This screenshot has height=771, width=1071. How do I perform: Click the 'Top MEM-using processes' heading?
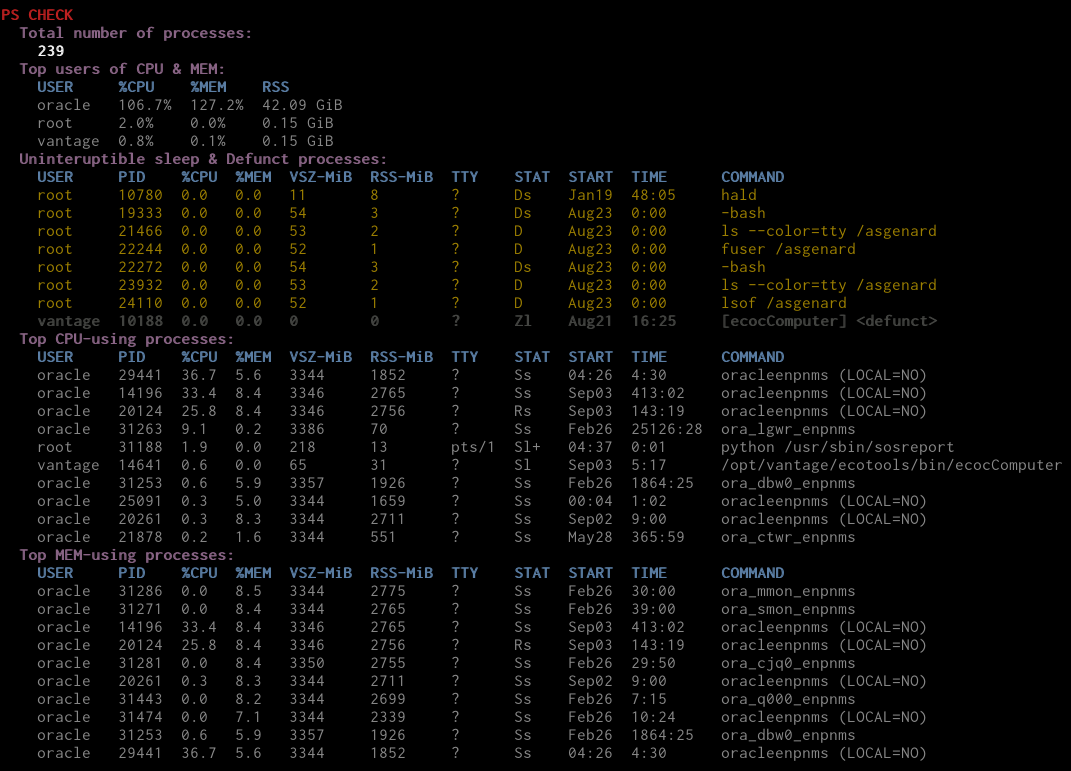point(126,555)
